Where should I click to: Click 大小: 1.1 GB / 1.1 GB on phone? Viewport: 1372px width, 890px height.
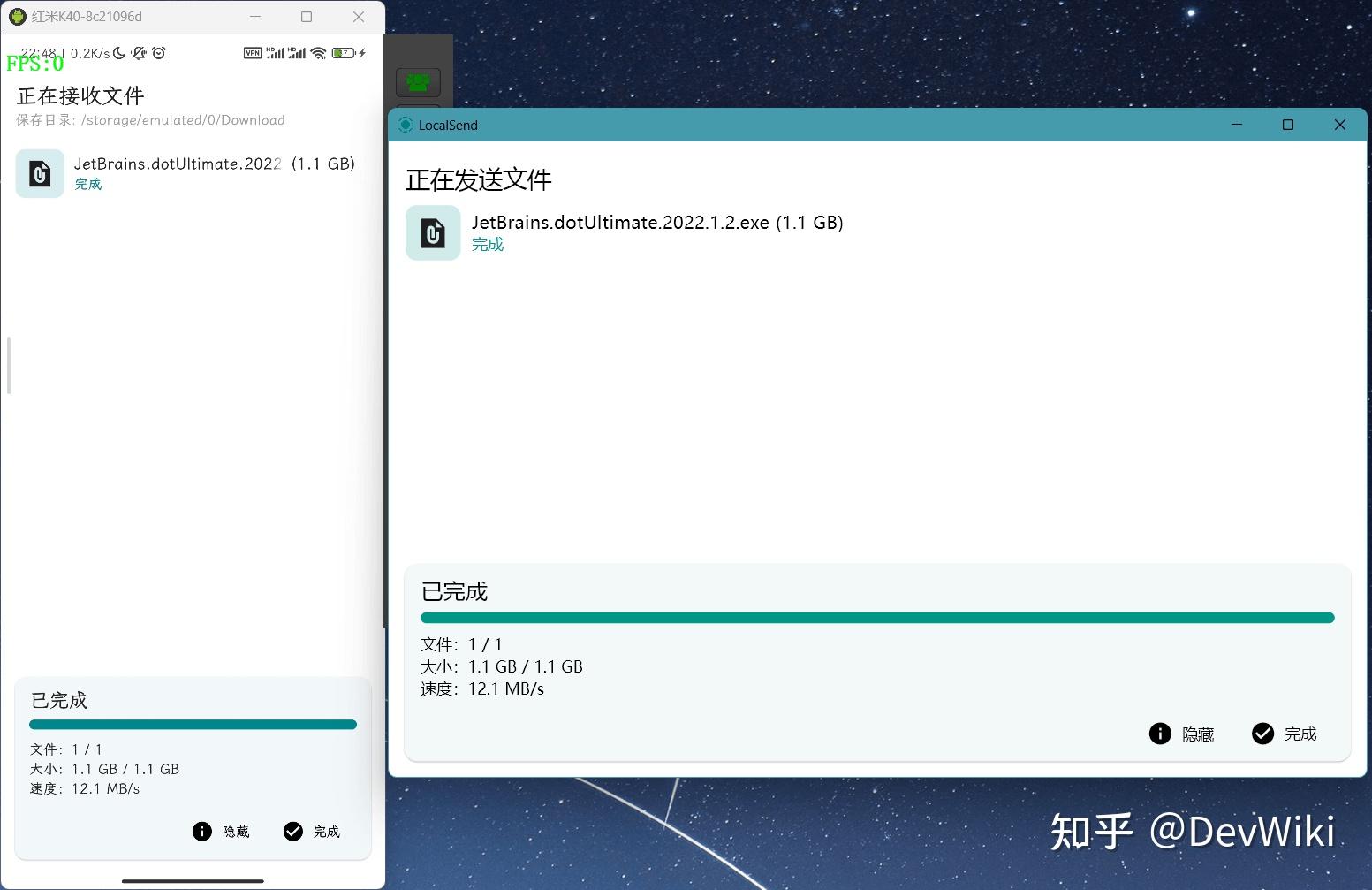[x=104, y=769]
